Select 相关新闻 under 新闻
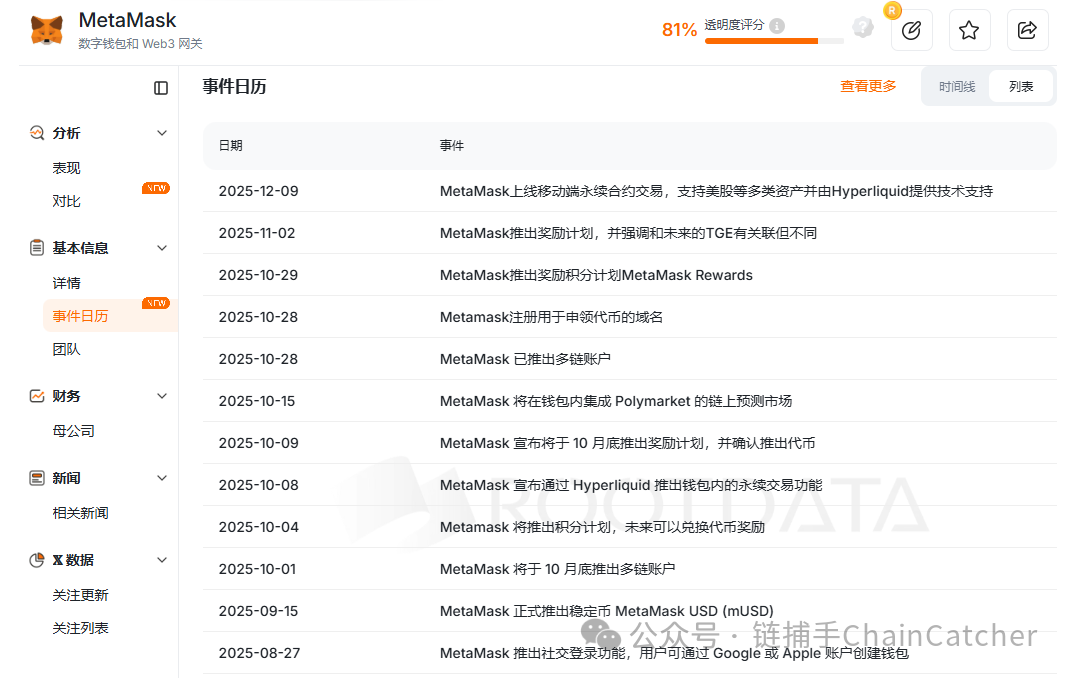Image resolution: width=1070 pixels, height=678 pixels. 79,512
